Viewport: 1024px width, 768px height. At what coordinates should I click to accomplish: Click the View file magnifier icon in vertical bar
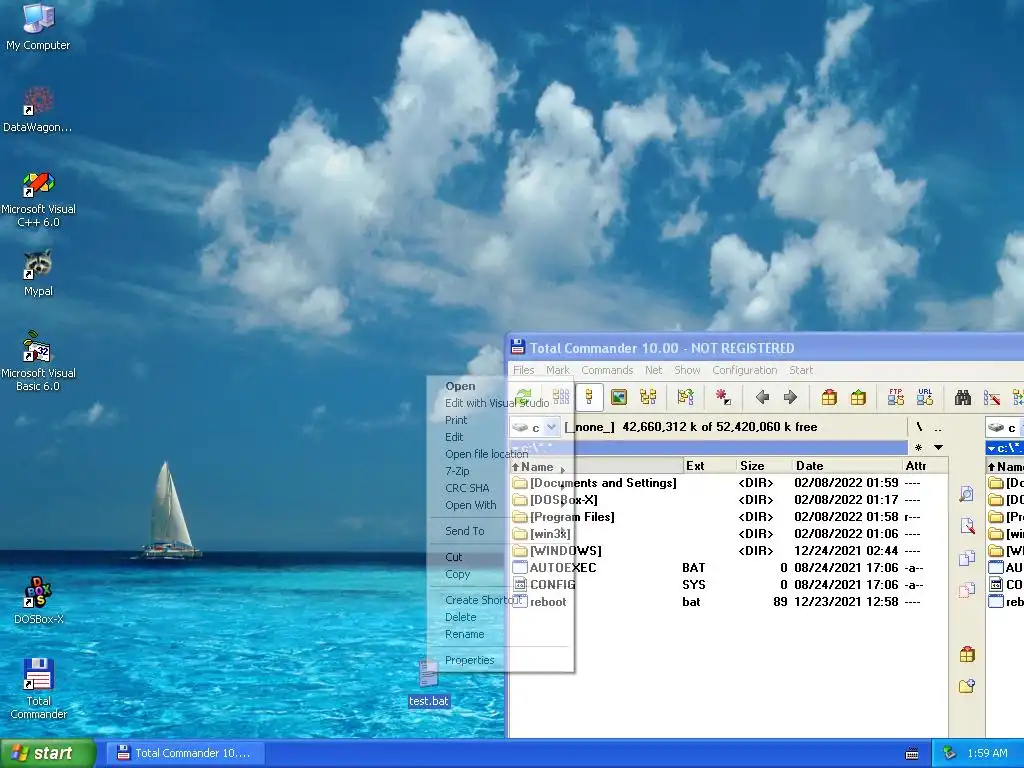click(967, 494)
